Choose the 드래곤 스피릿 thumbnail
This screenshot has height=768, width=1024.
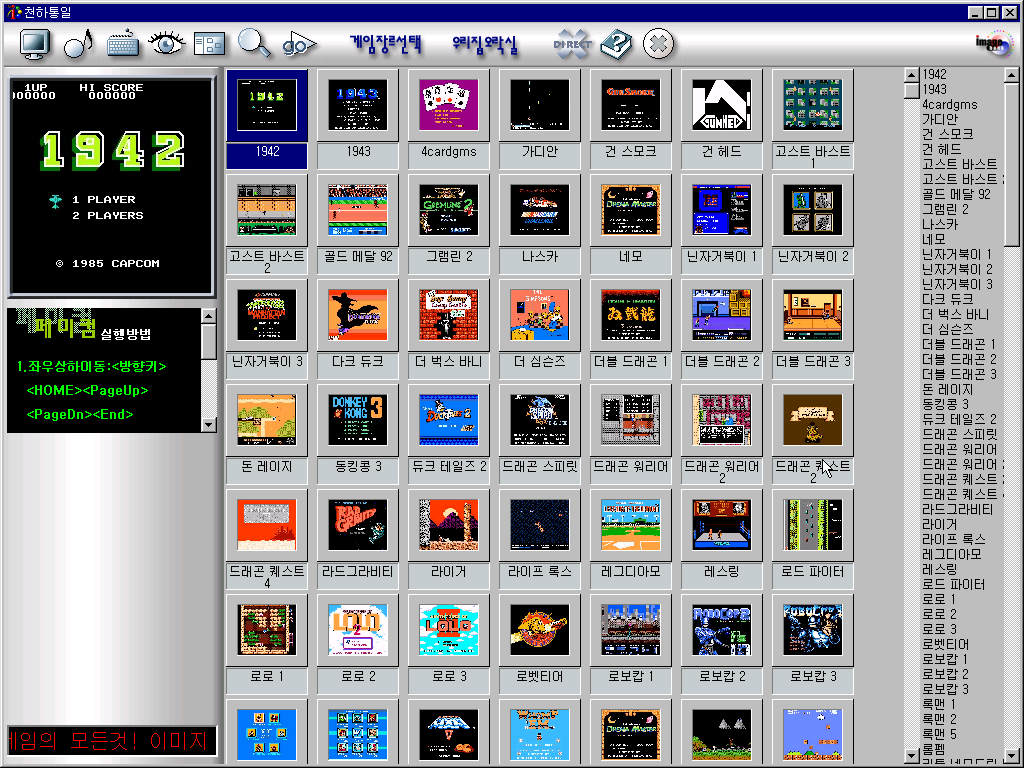click(x=539, y=421)
